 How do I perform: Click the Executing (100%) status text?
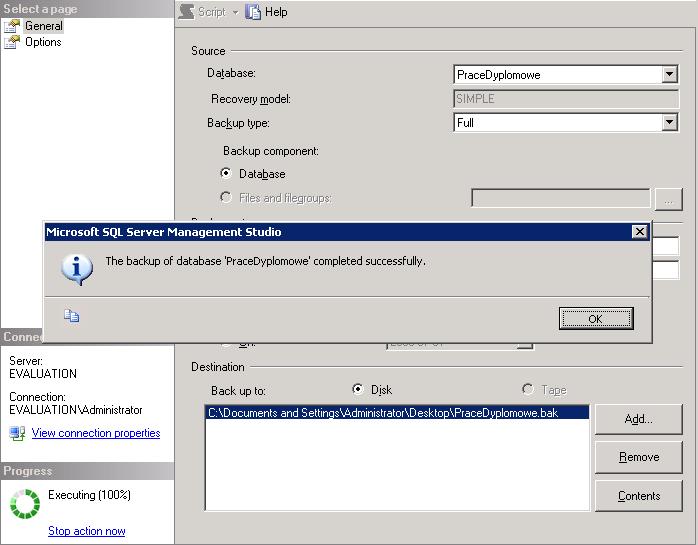coord(89,495)
